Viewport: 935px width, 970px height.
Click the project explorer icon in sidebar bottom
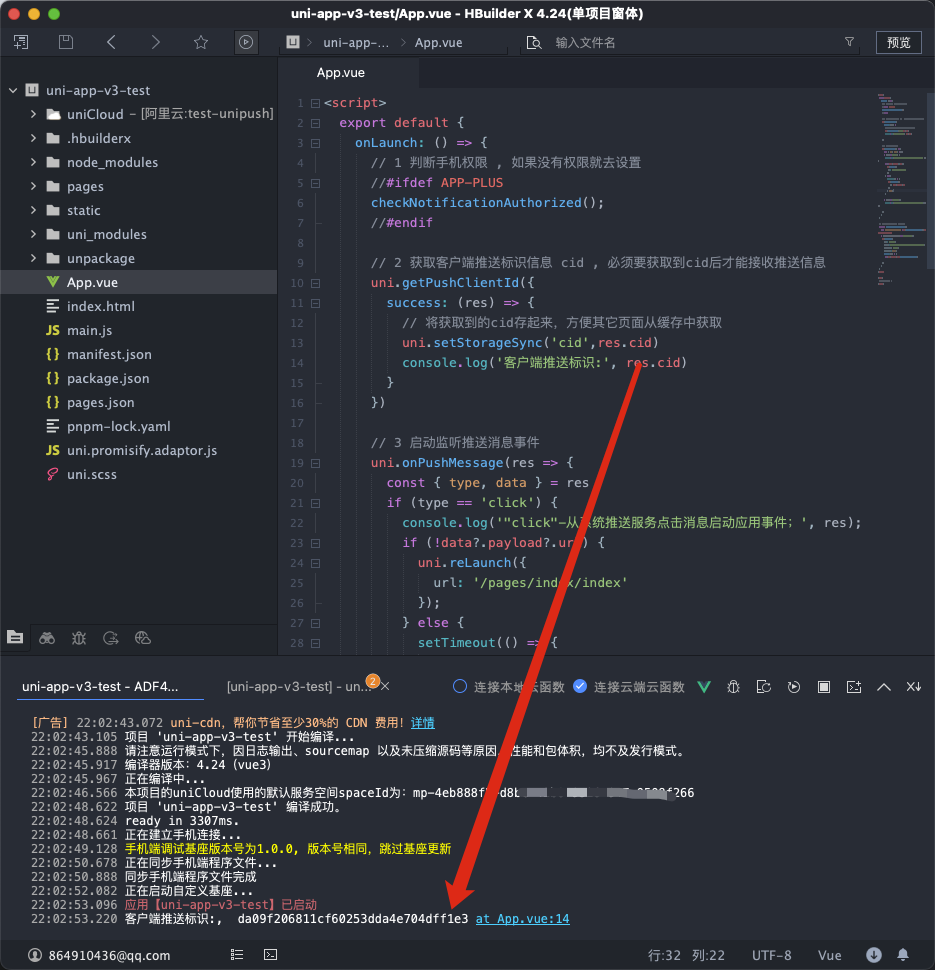(x=15, y=637)
